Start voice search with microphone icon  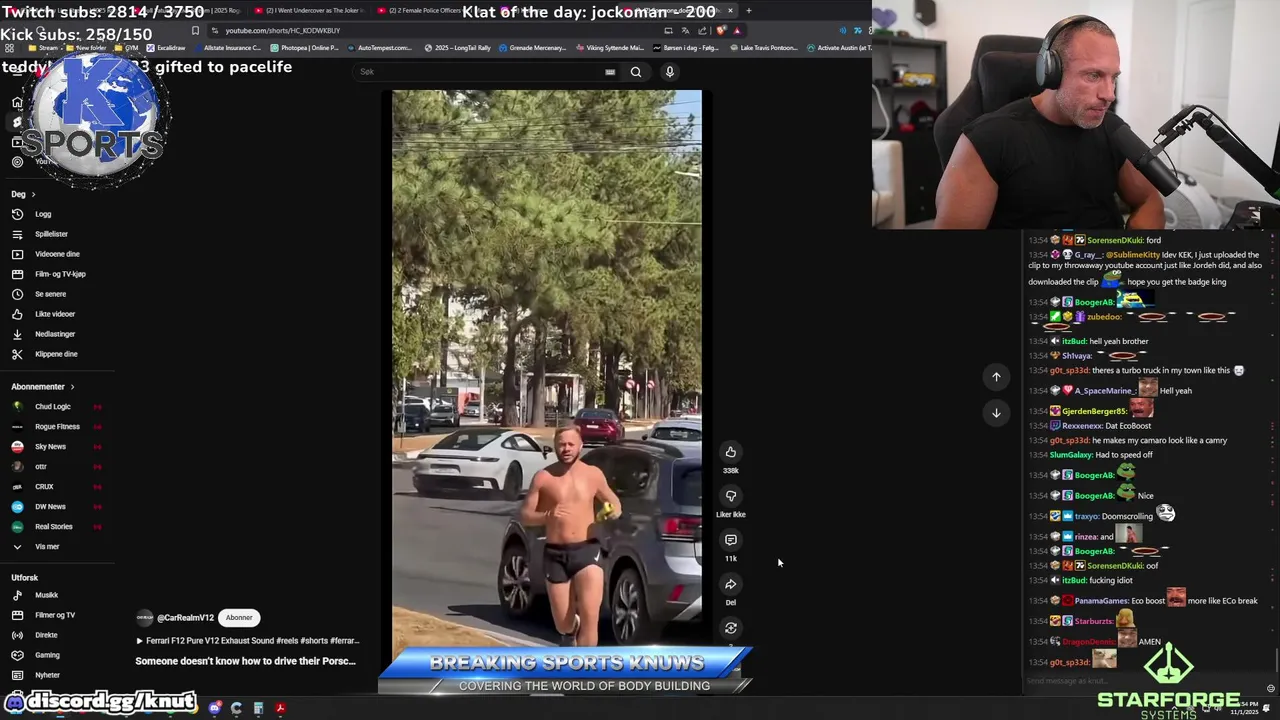click(670, 72)
